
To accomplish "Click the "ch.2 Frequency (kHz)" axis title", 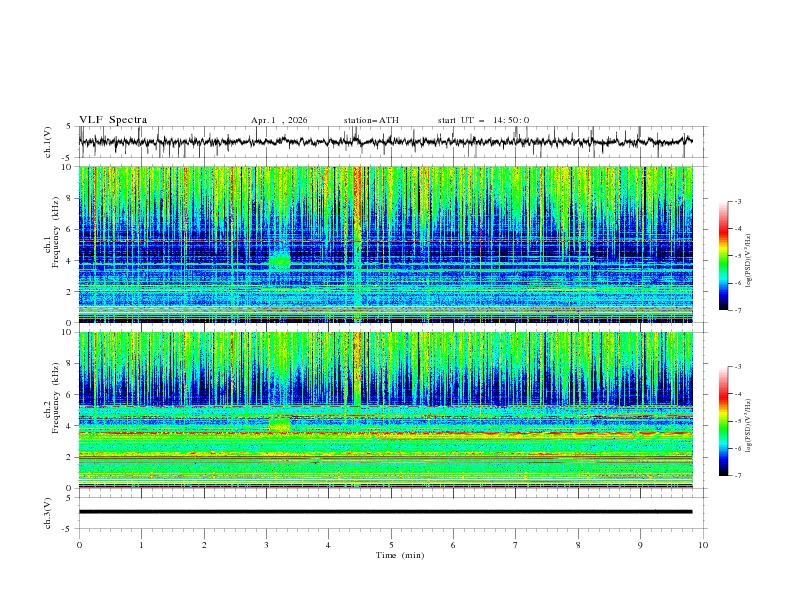I will pos(52,398).
